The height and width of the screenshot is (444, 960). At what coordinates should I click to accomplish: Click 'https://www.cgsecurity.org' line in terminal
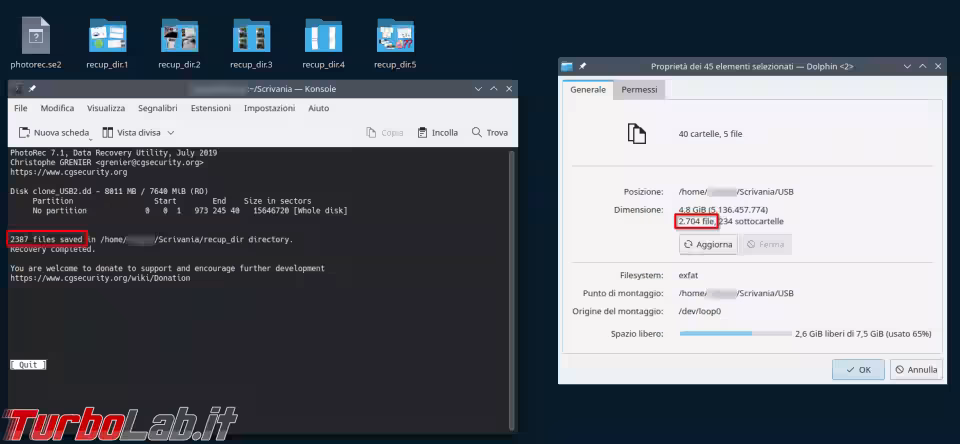pyautogui.click(x=69, y=172)
